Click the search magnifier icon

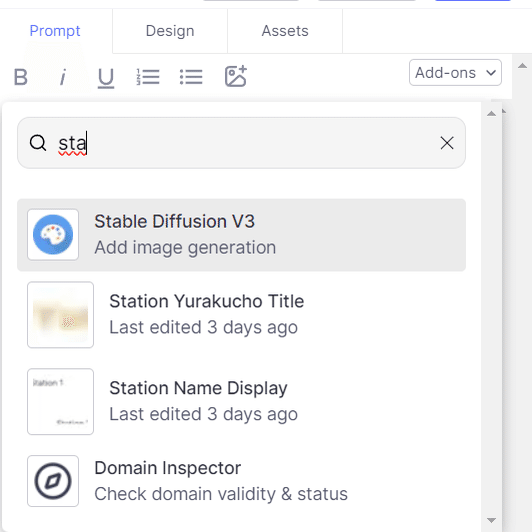[x=38, y=142]
